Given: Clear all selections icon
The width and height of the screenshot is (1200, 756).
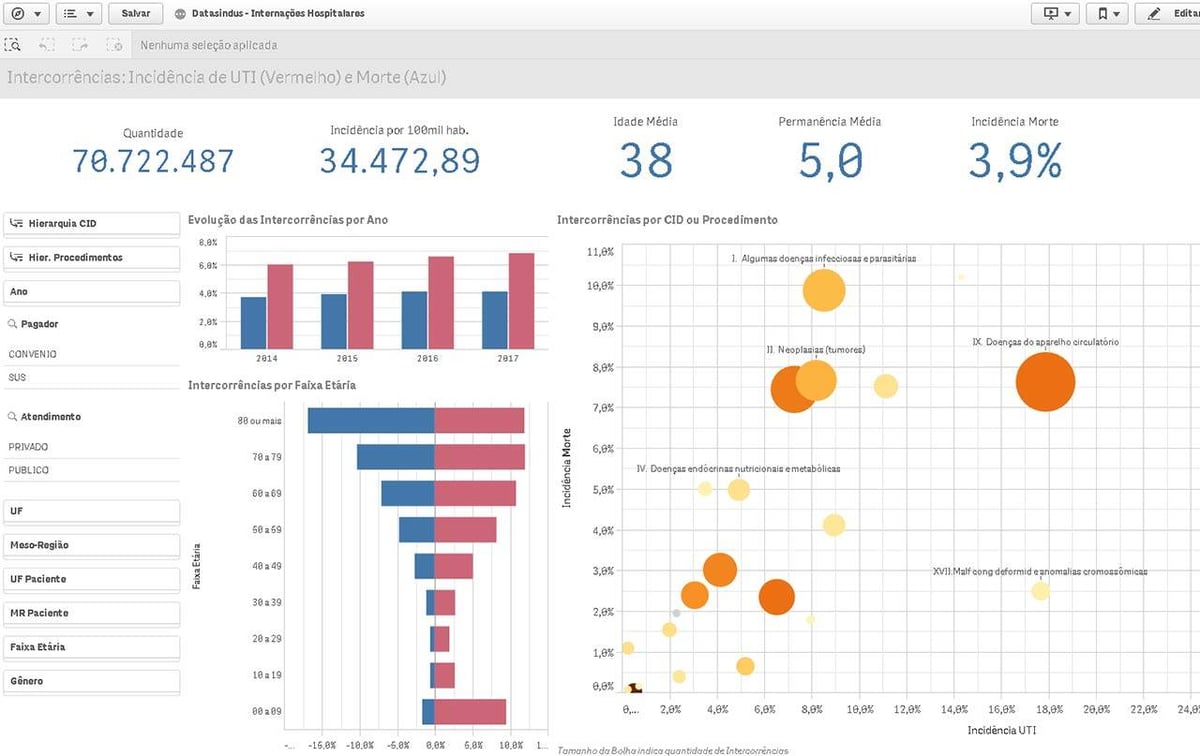Looking at the screenshot, I should [114, 45].
